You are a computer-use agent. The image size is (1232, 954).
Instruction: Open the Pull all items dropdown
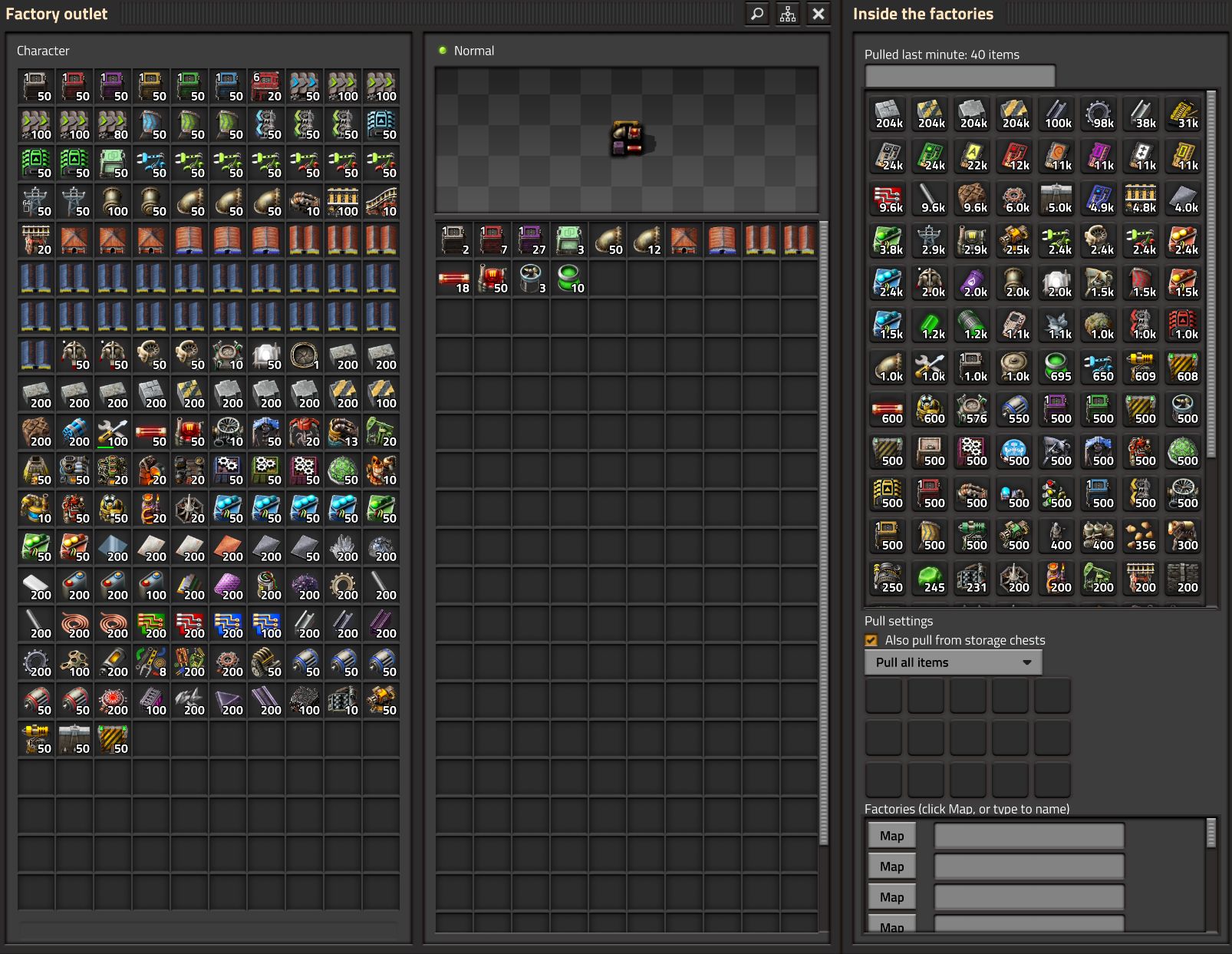click(954, 662)
